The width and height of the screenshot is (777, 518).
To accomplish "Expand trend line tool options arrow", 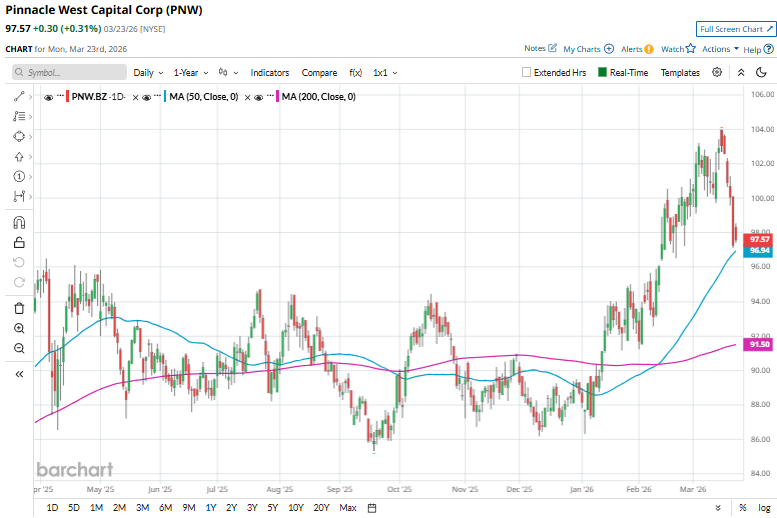I will 30,97.
